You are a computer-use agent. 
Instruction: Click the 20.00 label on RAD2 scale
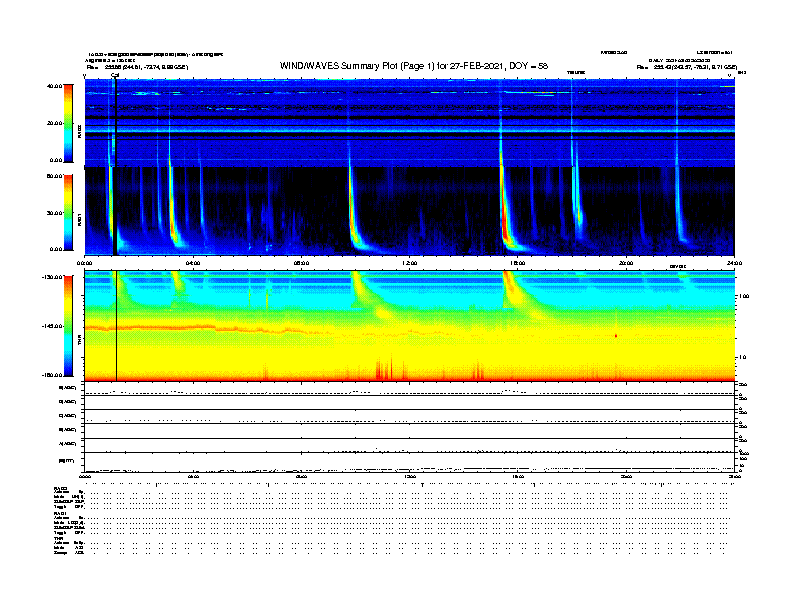(x=55, y=123)
